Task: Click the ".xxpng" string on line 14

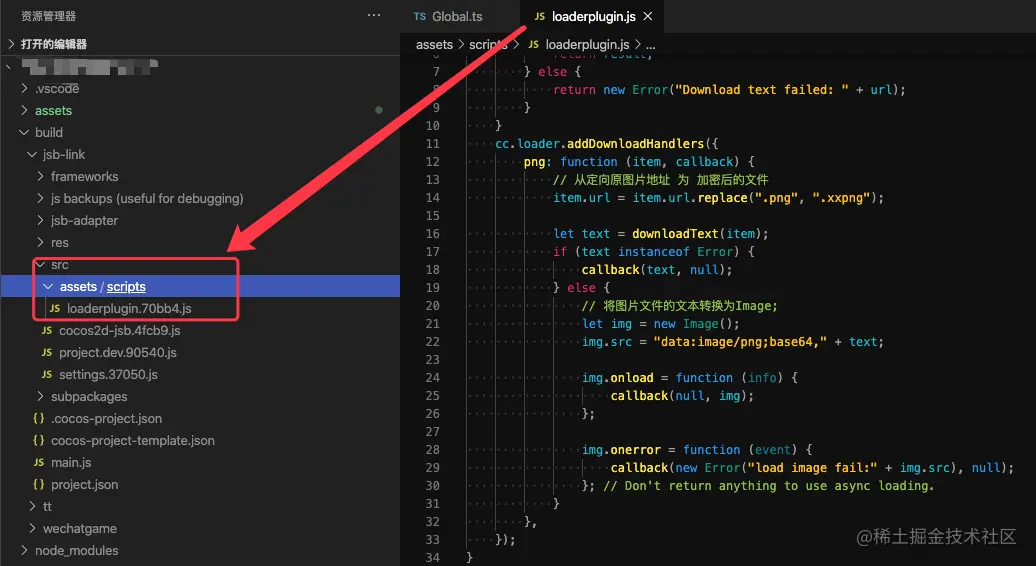Action: [841, 197]
